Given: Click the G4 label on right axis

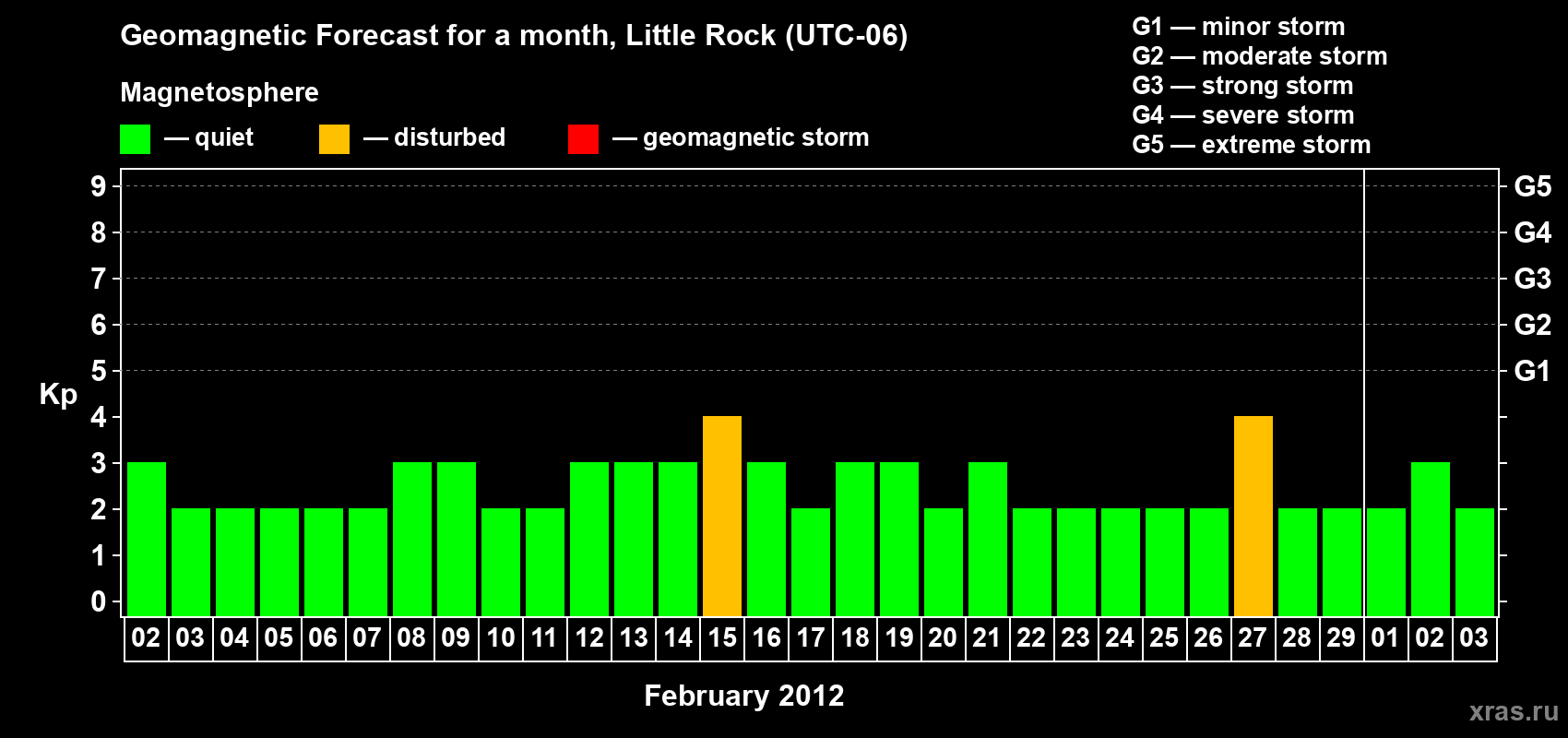Looking at the screenshot, I should coord(1532,232).
